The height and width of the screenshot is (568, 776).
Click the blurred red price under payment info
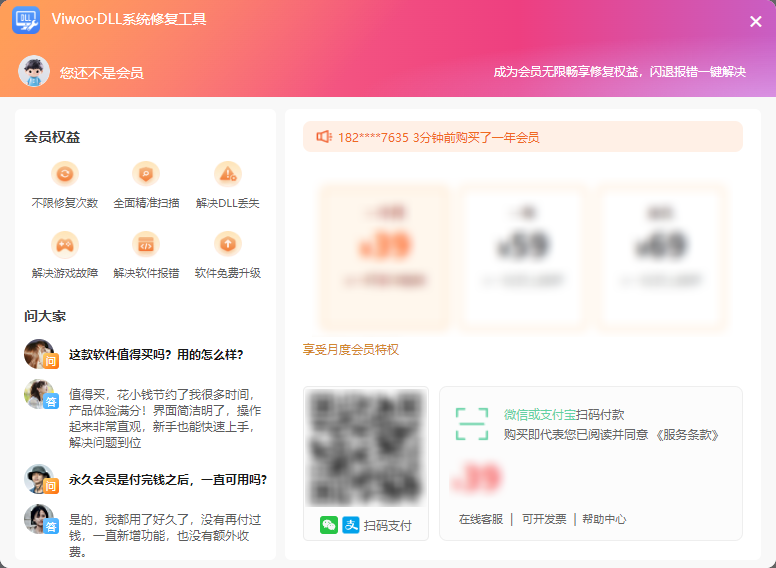[x=476, y=477]
